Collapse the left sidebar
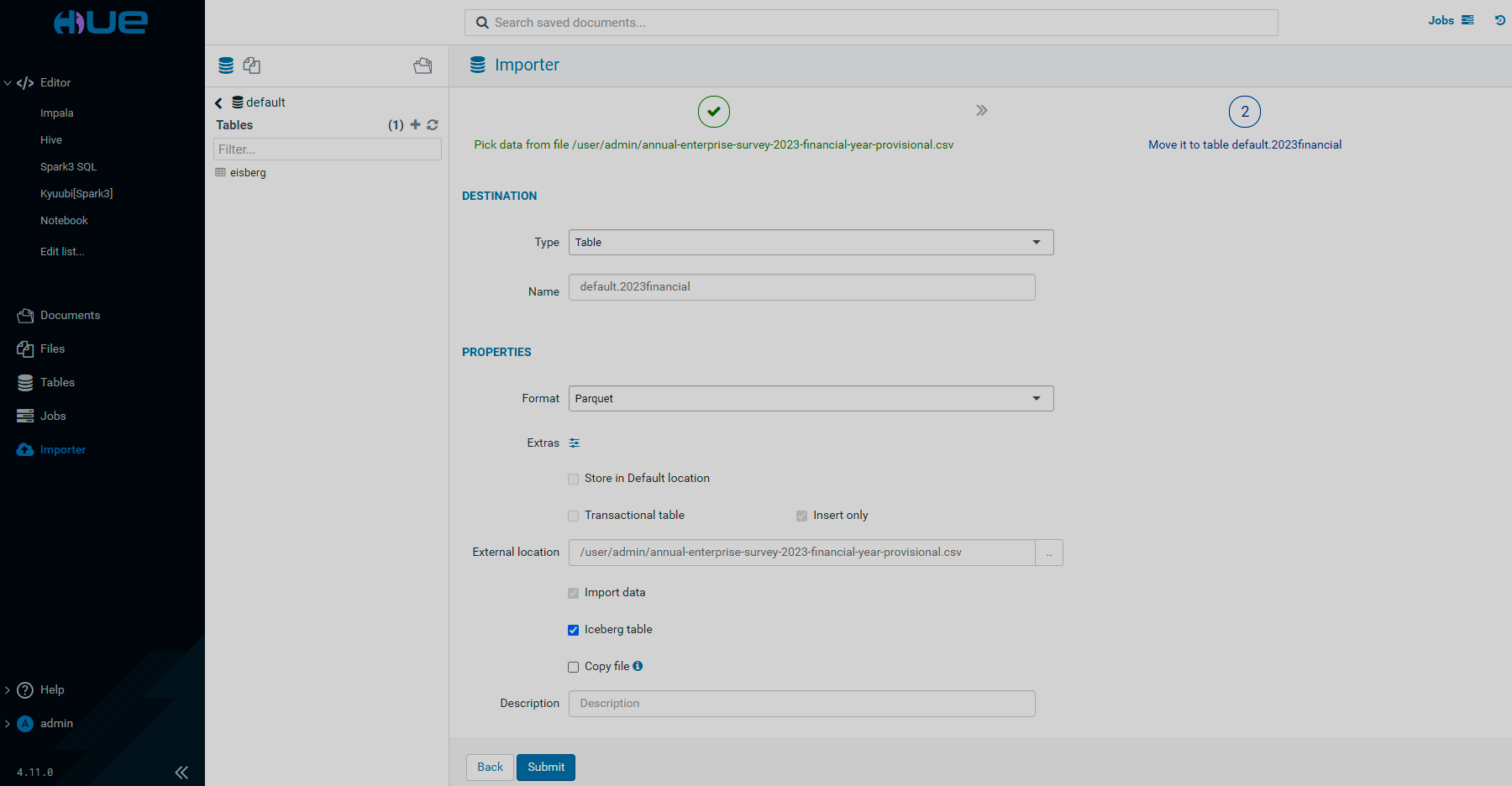 coord(181,773)
